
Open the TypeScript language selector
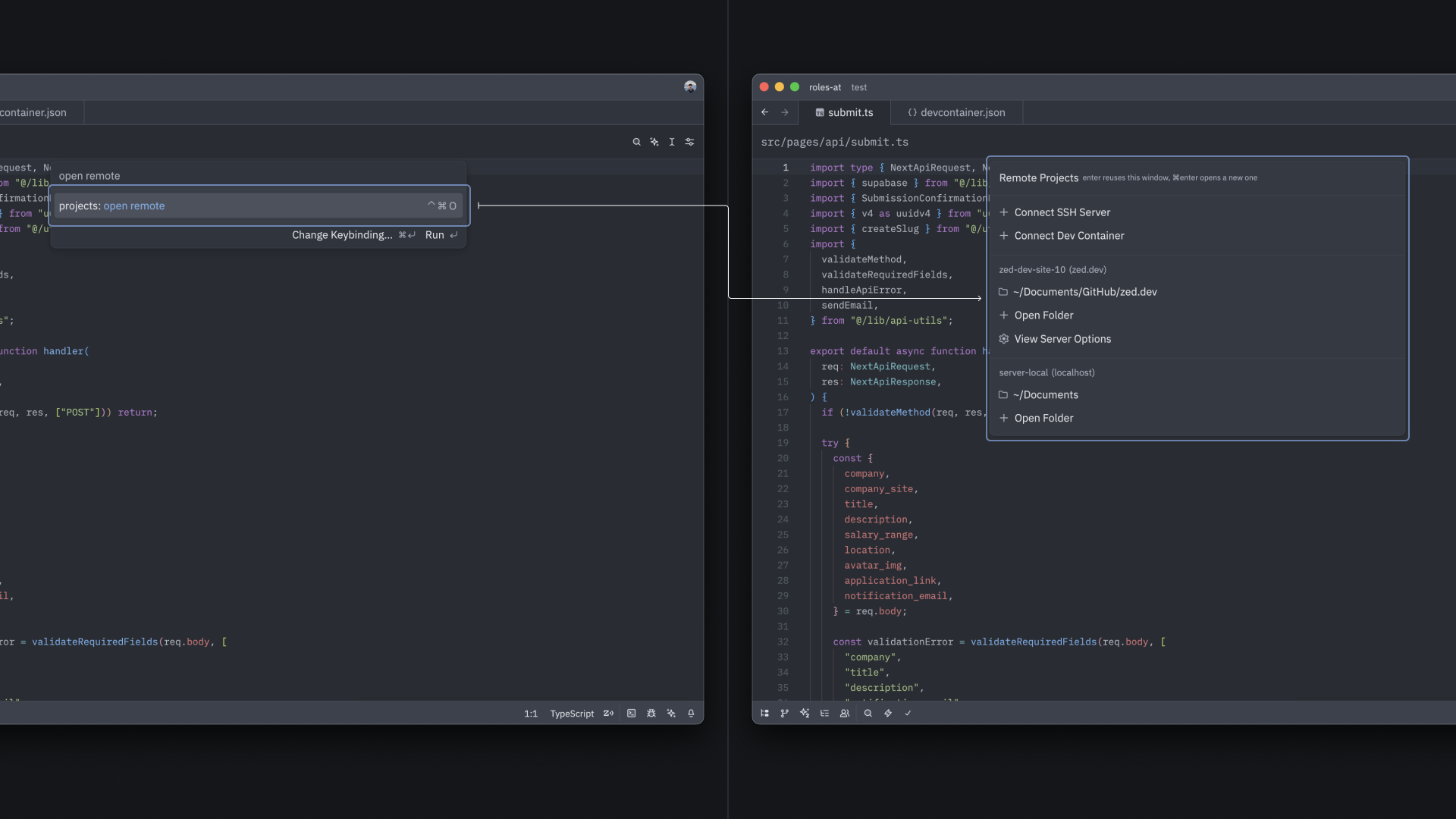point(572,714)
